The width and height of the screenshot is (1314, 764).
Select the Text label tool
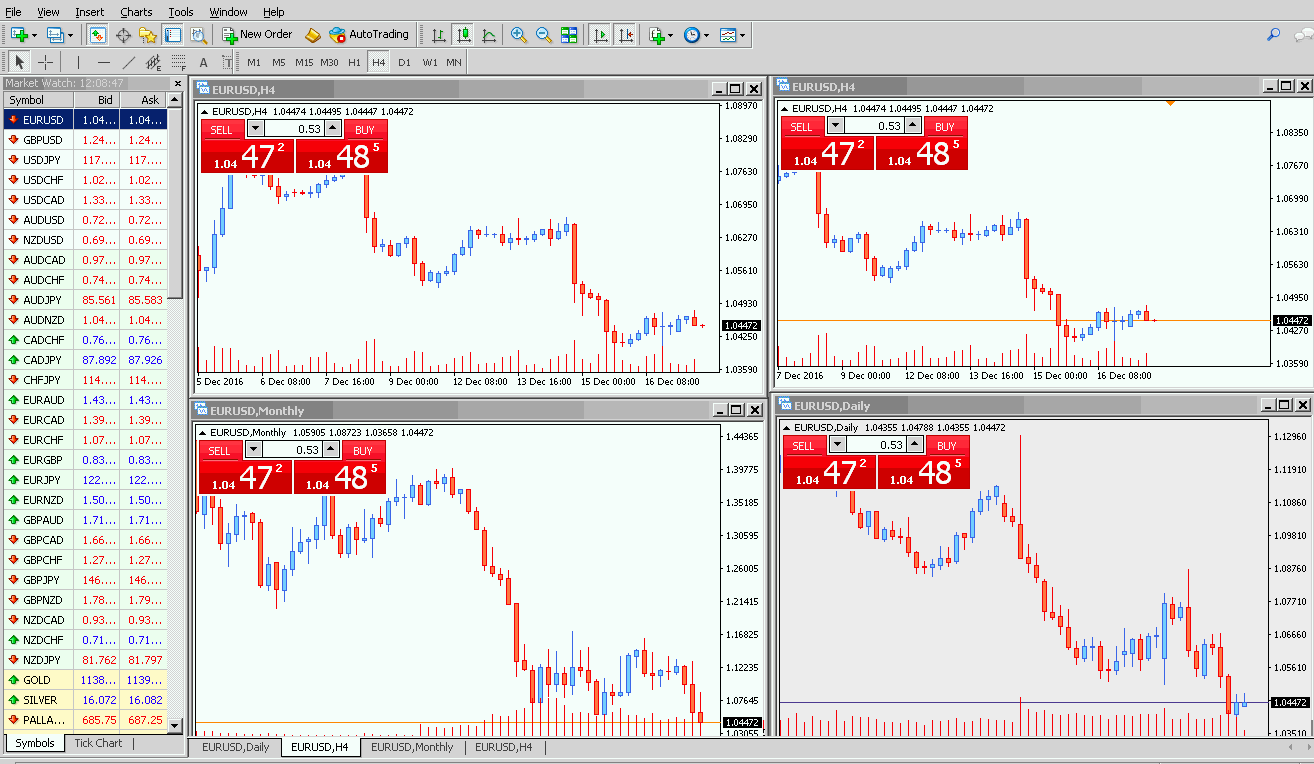[228, 61]
